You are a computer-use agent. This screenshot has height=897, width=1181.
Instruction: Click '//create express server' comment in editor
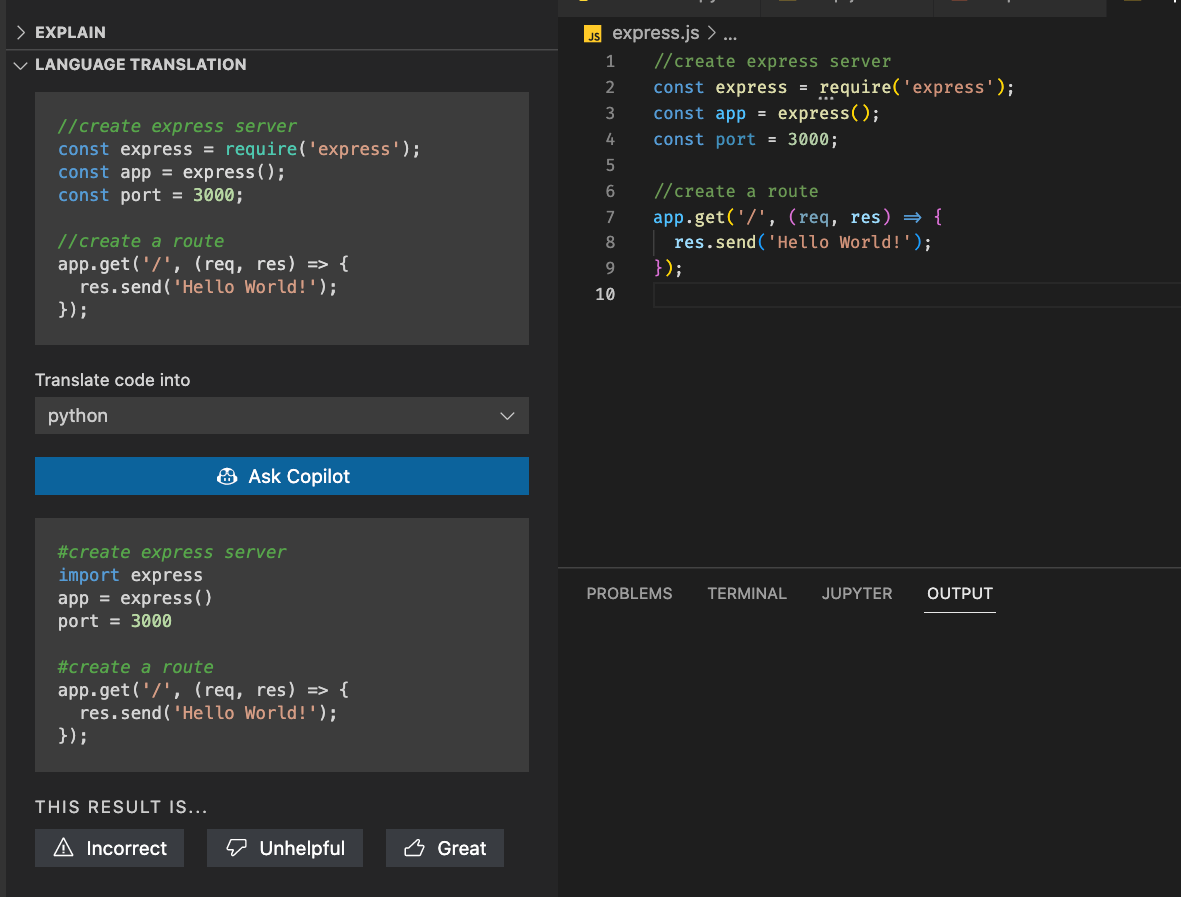pos(772,61)
